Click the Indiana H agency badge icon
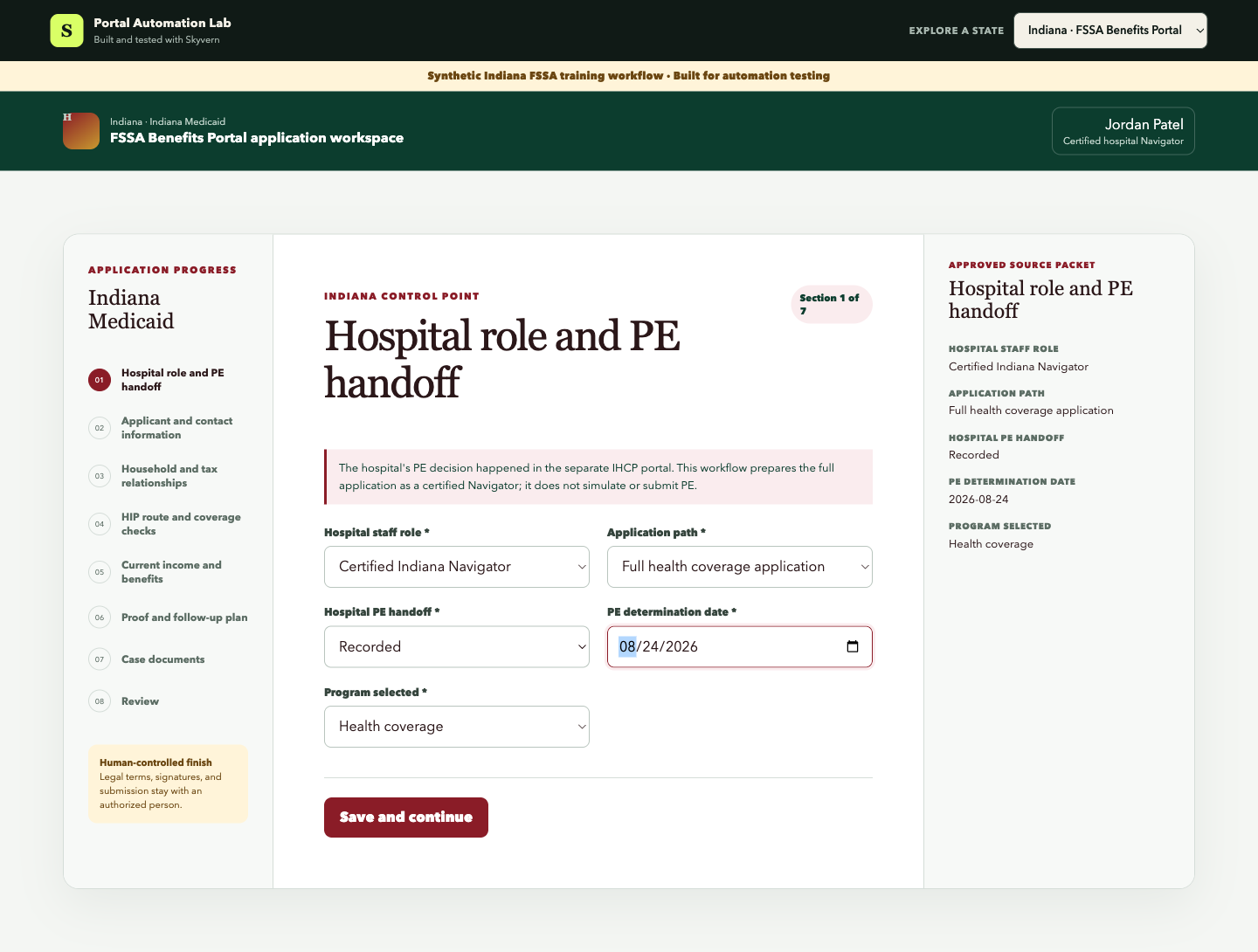1258x952 pixels. (x=81, y=131)
